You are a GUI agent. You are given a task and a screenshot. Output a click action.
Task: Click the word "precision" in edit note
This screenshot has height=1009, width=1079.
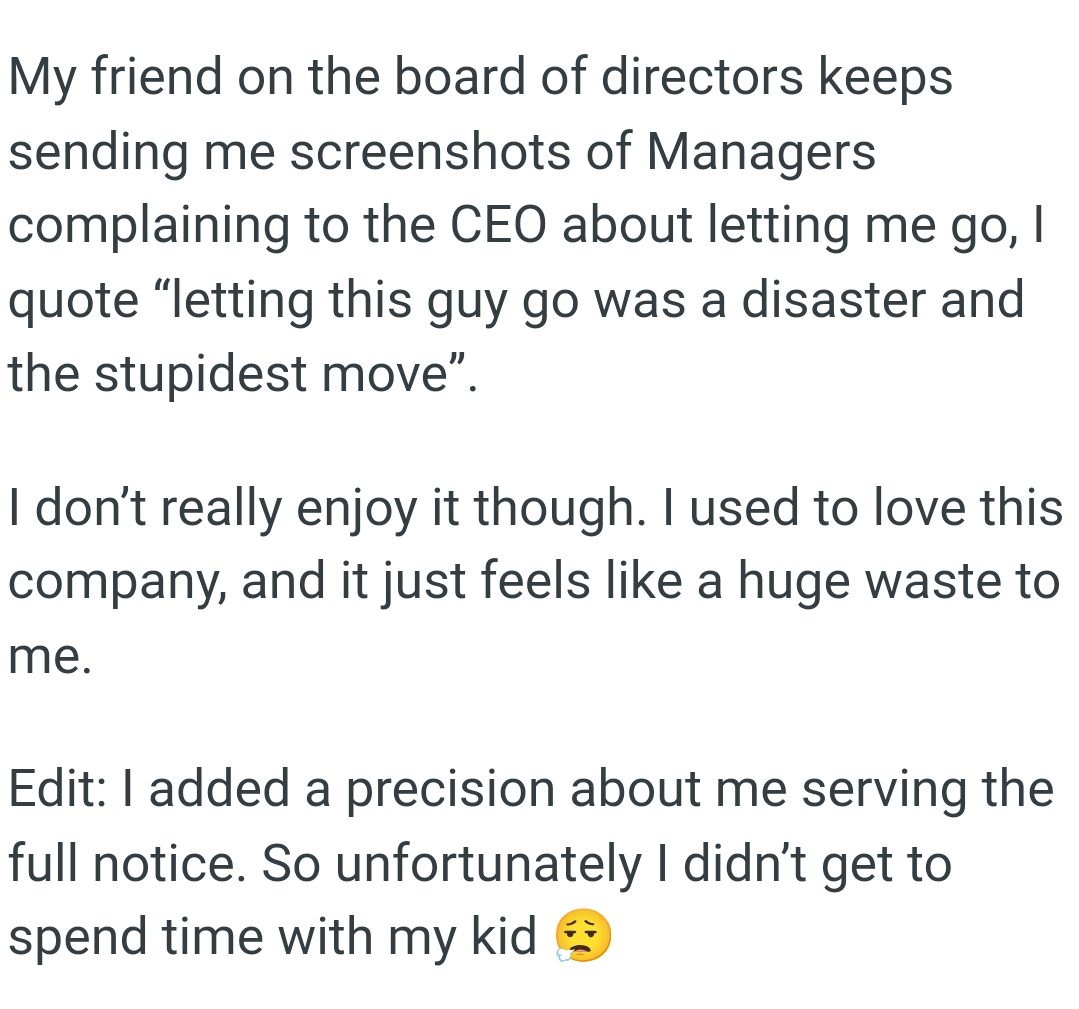pos(450,788)
